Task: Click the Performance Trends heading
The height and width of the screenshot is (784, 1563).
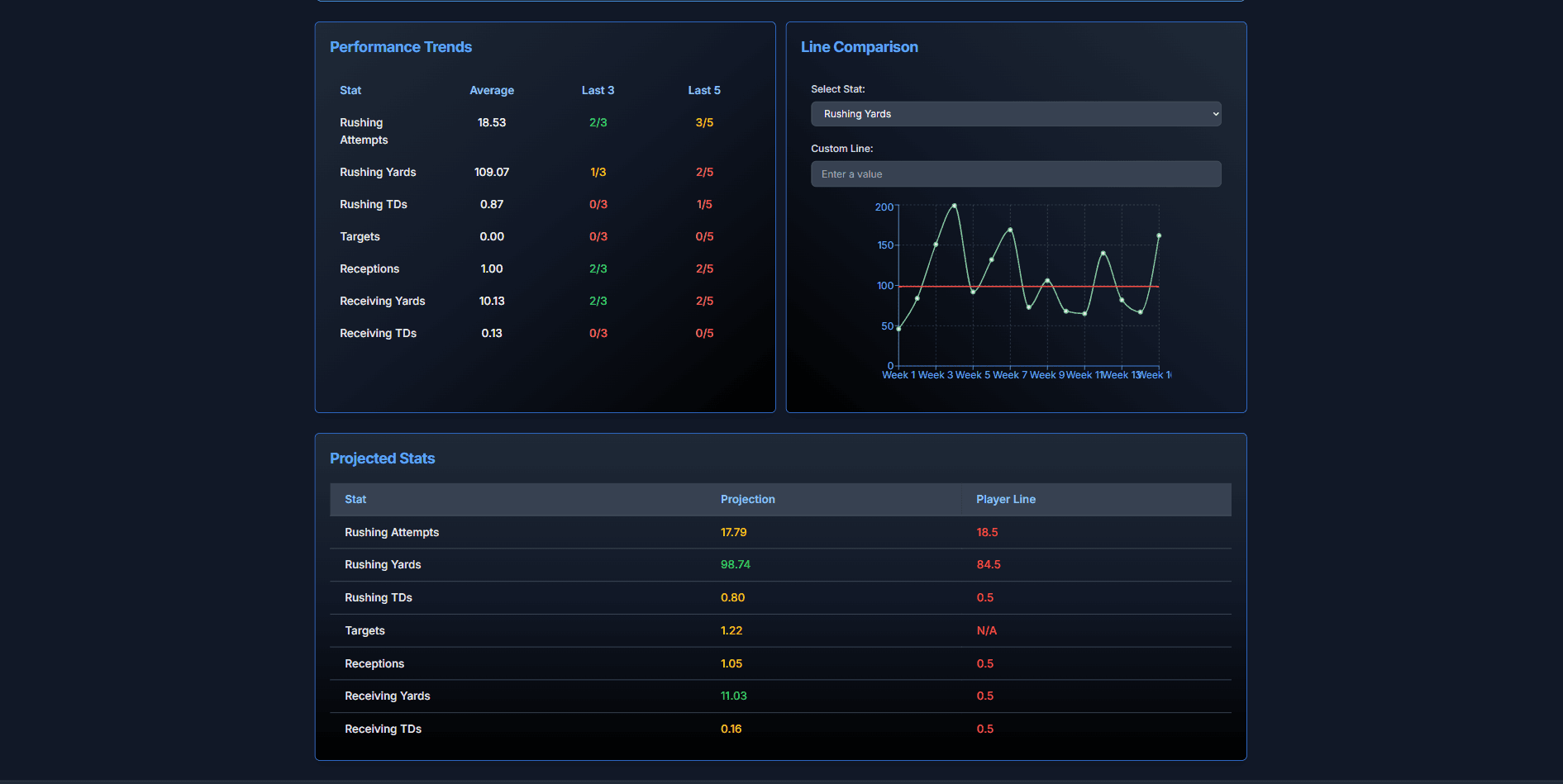Action: click(x=401, y=47)
